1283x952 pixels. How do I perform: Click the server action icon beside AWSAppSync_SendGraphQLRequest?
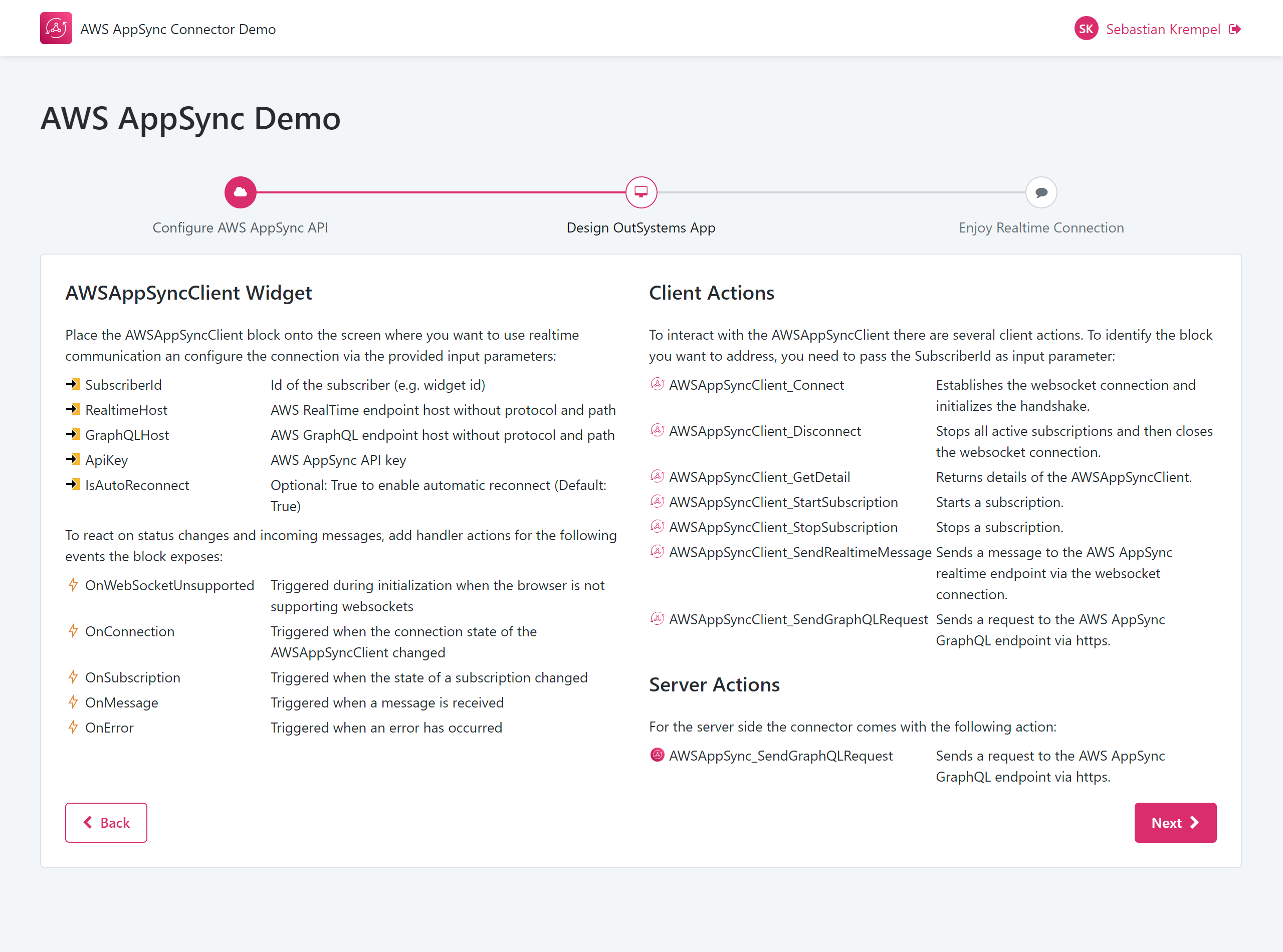tap(657, 755)
